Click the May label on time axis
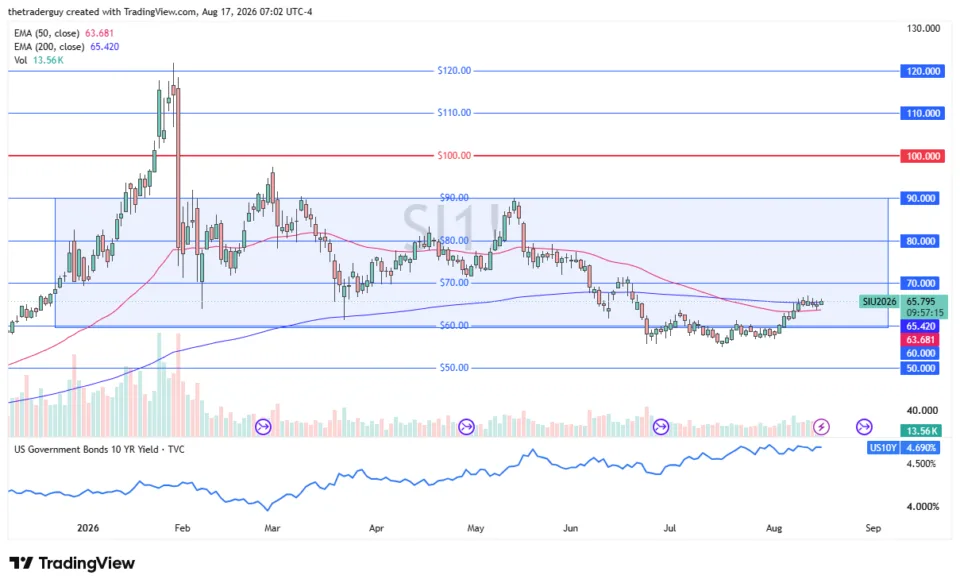Viewport: 960px width, 587px height. pyautogui.click(x=476, y=528)
